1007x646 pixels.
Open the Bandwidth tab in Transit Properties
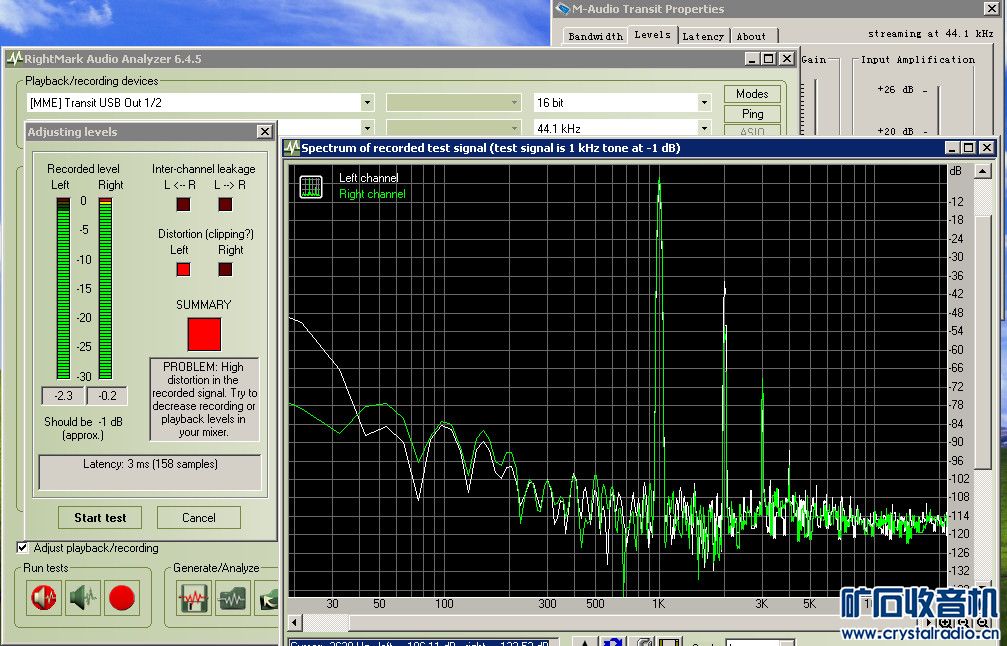click(595, 36)
